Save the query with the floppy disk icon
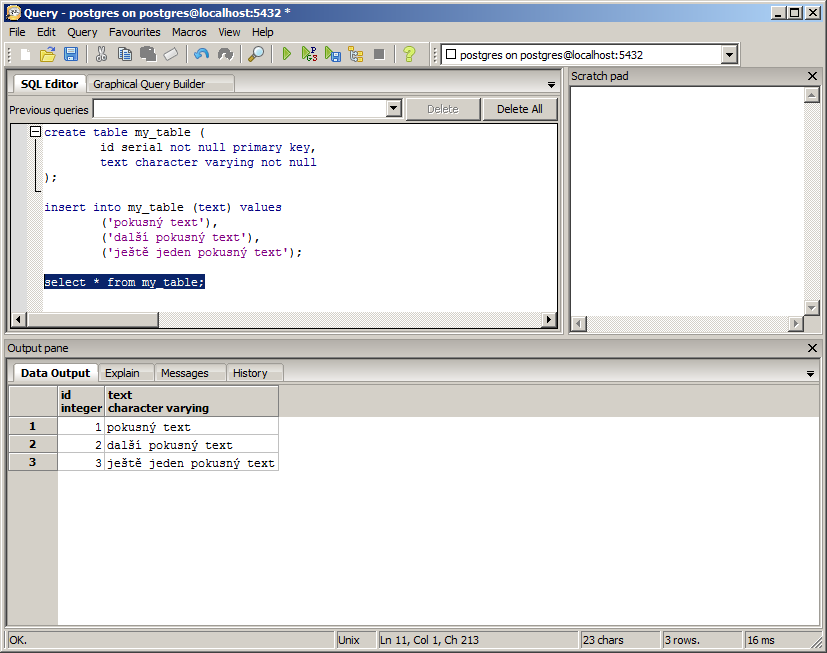The height and width of the screenshot is (653, 827). [71, 54]
